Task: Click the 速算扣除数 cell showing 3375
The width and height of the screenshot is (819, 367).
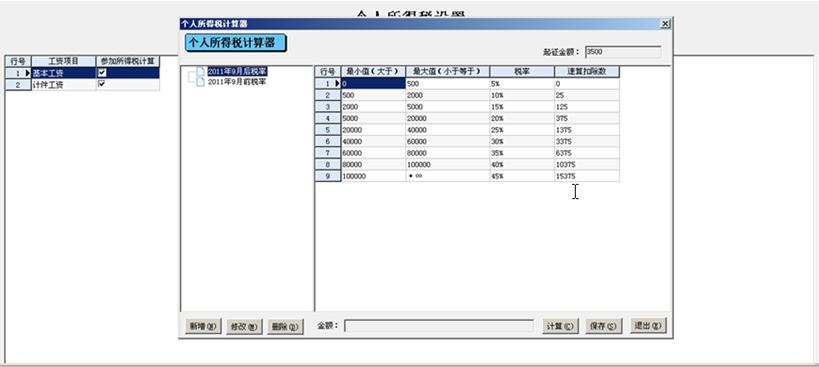Action: click(x=587, y=141)
